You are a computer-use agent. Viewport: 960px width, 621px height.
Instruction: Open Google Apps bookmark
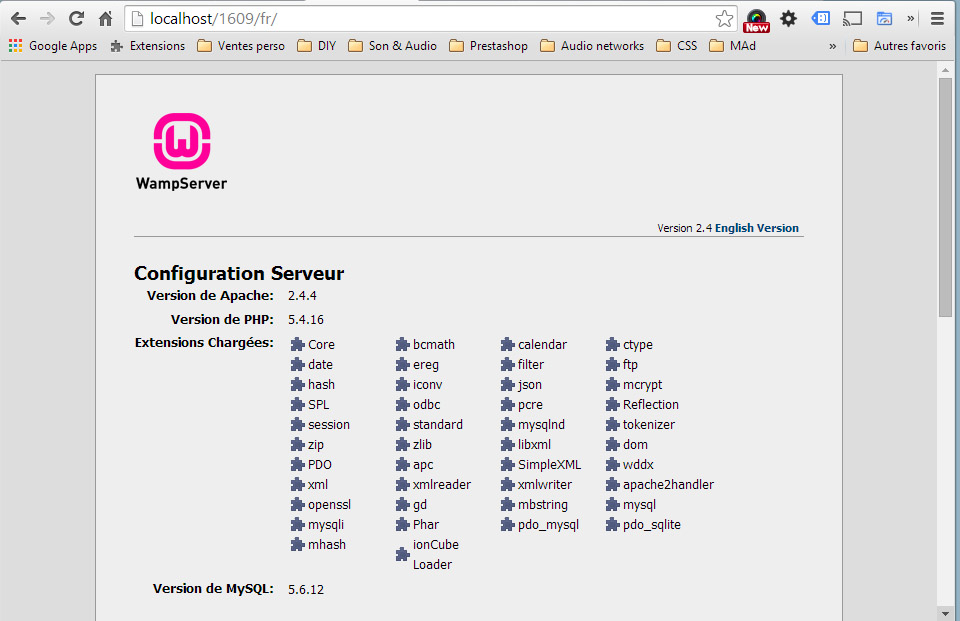[x=53, y=46]
